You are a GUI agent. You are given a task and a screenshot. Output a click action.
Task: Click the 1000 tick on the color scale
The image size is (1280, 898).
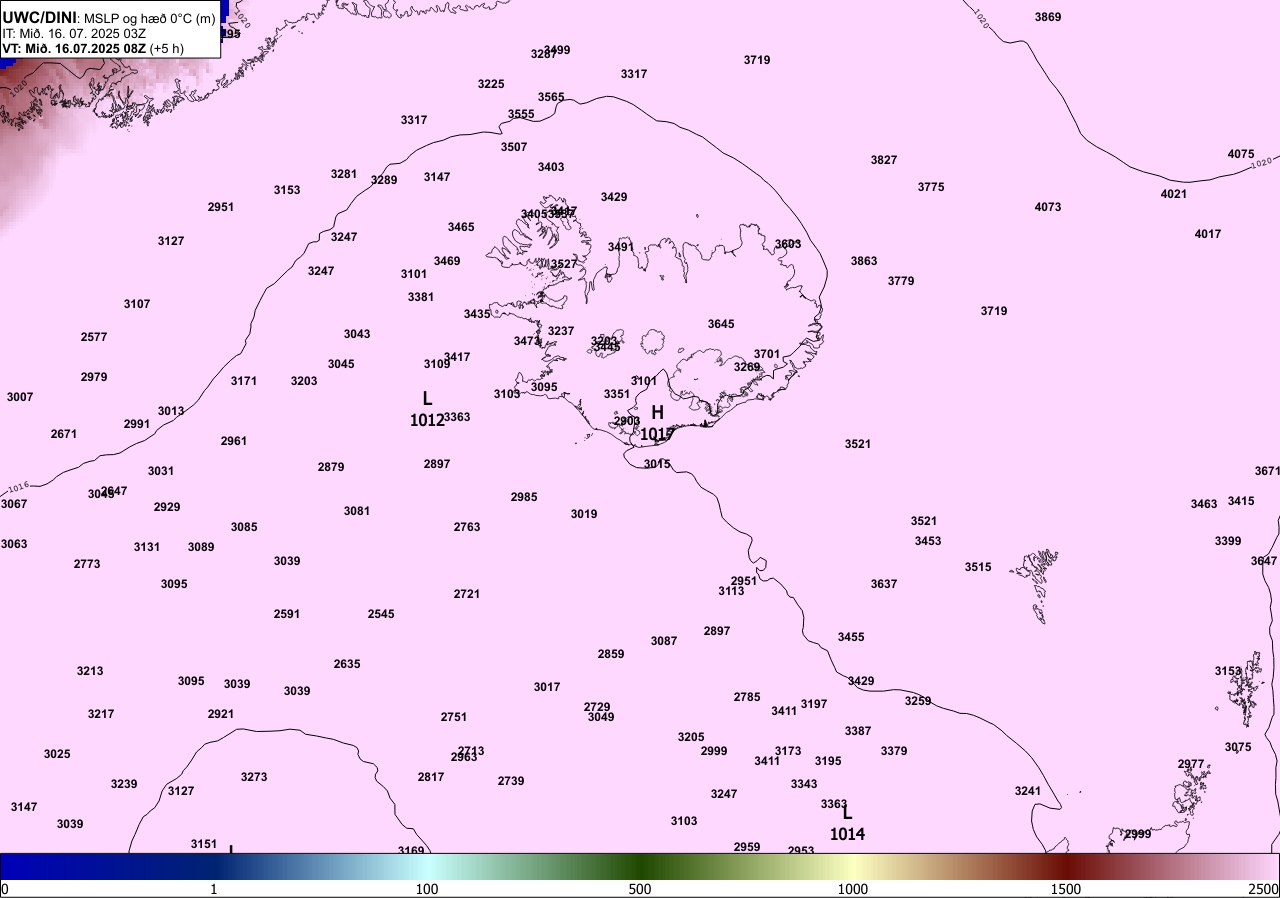[853, 889]
